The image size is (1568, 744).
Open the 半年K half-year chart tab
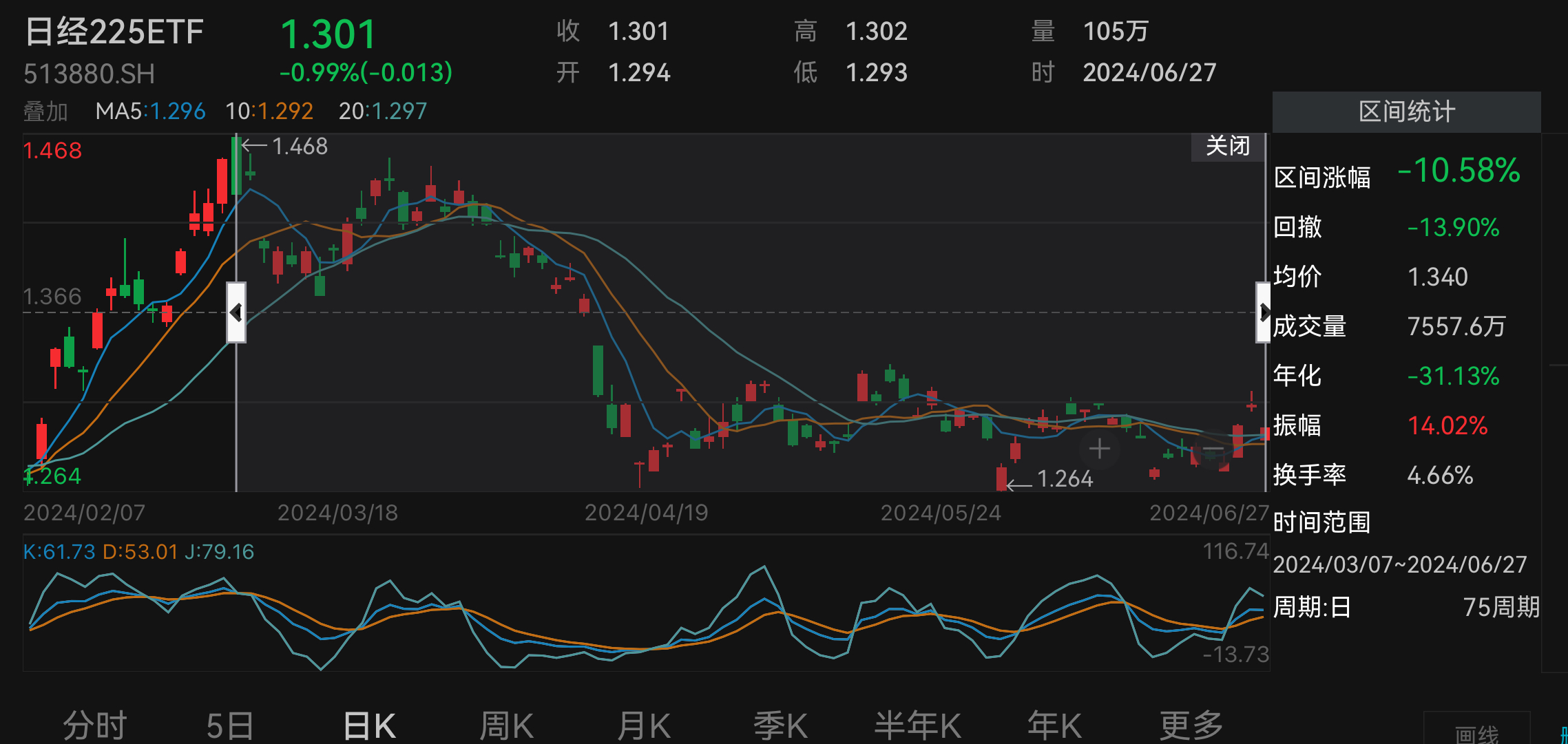pos(917,725)
